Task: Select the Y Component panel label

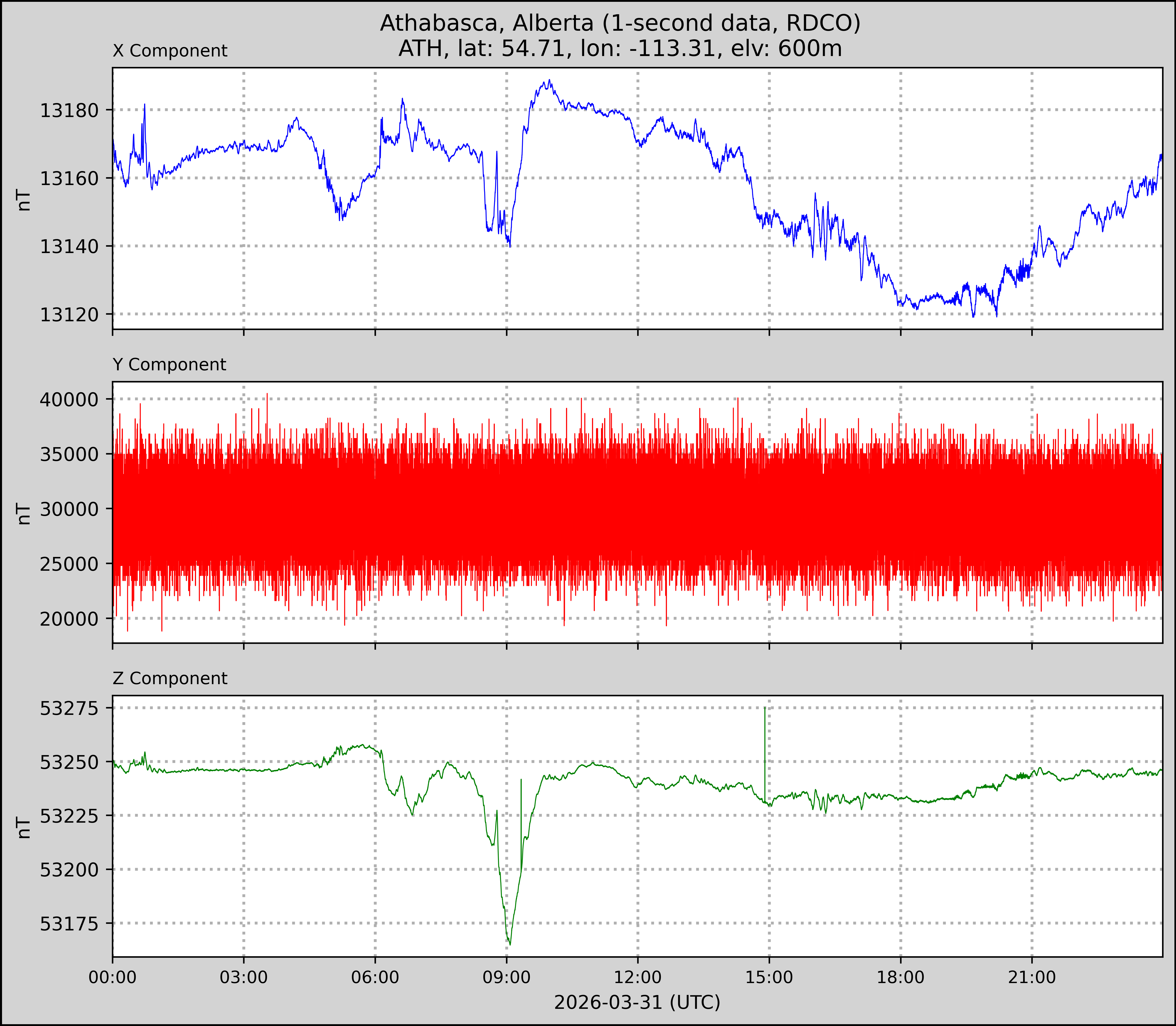Action: coord(169,365)
